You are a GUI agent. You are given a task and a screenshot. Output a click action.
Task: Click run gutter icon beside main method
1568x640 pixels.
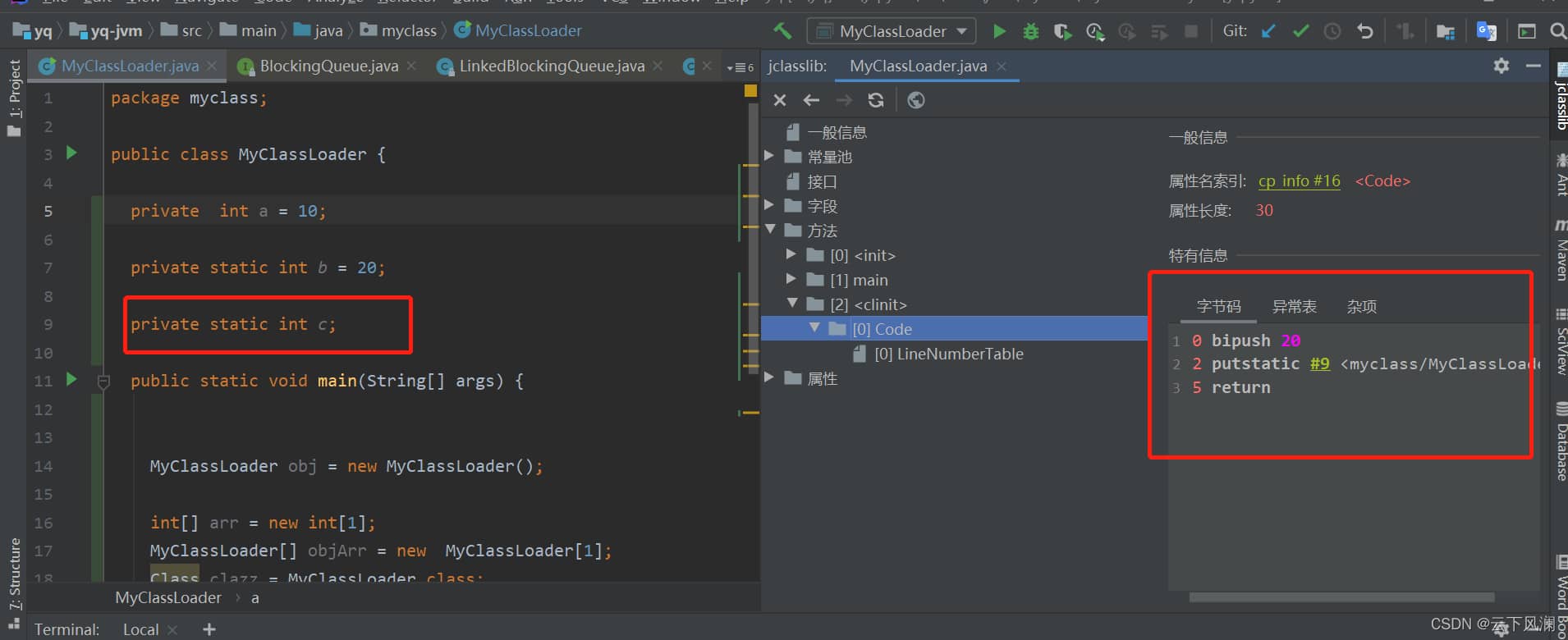(x=71, y=379)
